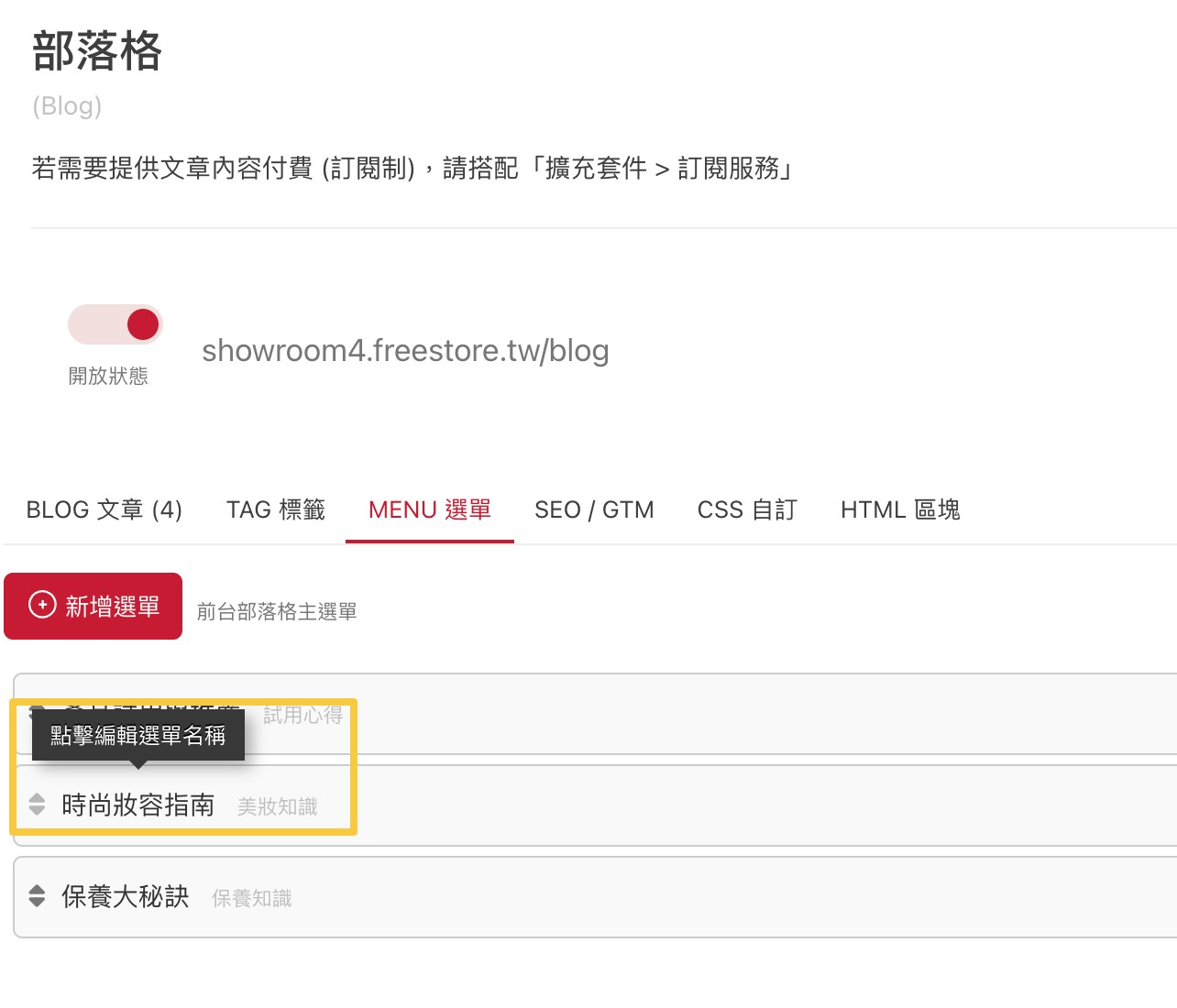Click the 試用心得 tag label
The image size is (1177, 1008).
pyautogui.click(x=302, y=715)
